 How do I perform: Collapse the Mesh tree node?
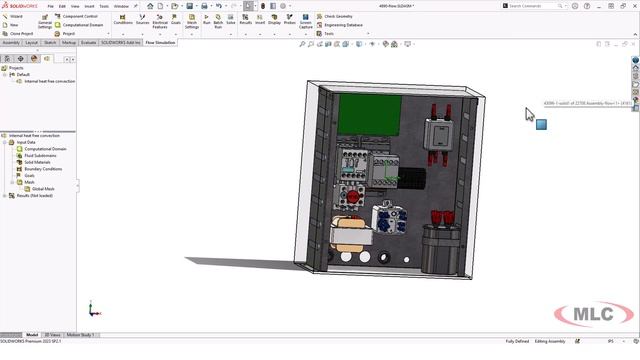(13, 182)
